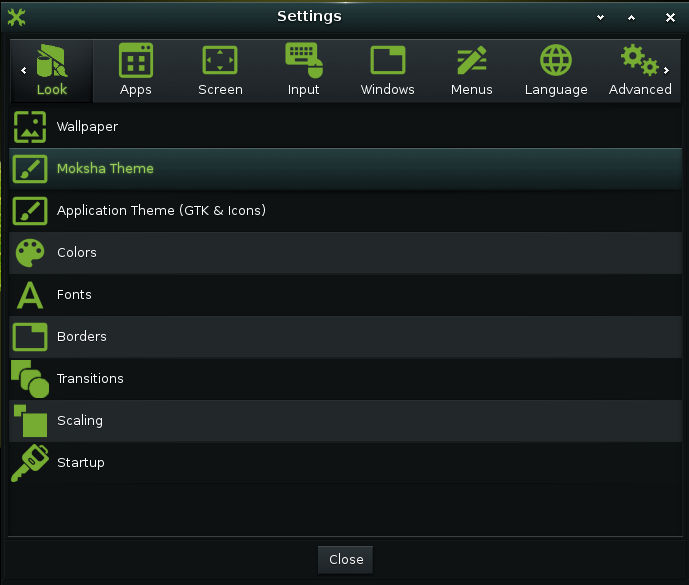Open the Wallpaper settings icon
This screenshot has width=689, height=585.
pyautogui.click(x=30, y=127)
